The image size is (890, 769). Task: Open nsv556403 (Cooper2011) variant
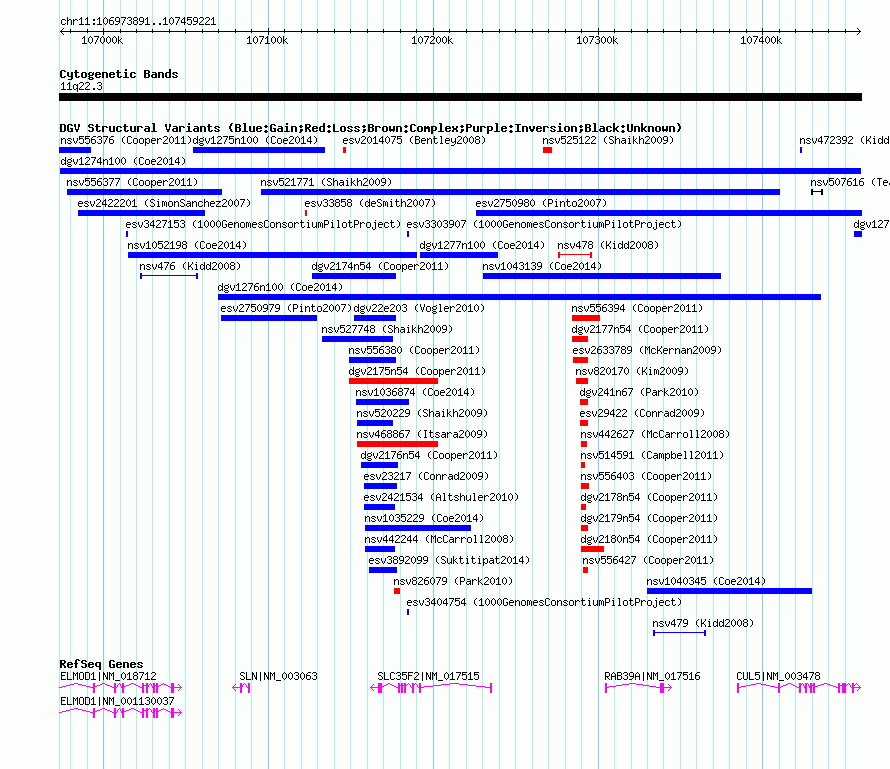click(x=646, y=476)
